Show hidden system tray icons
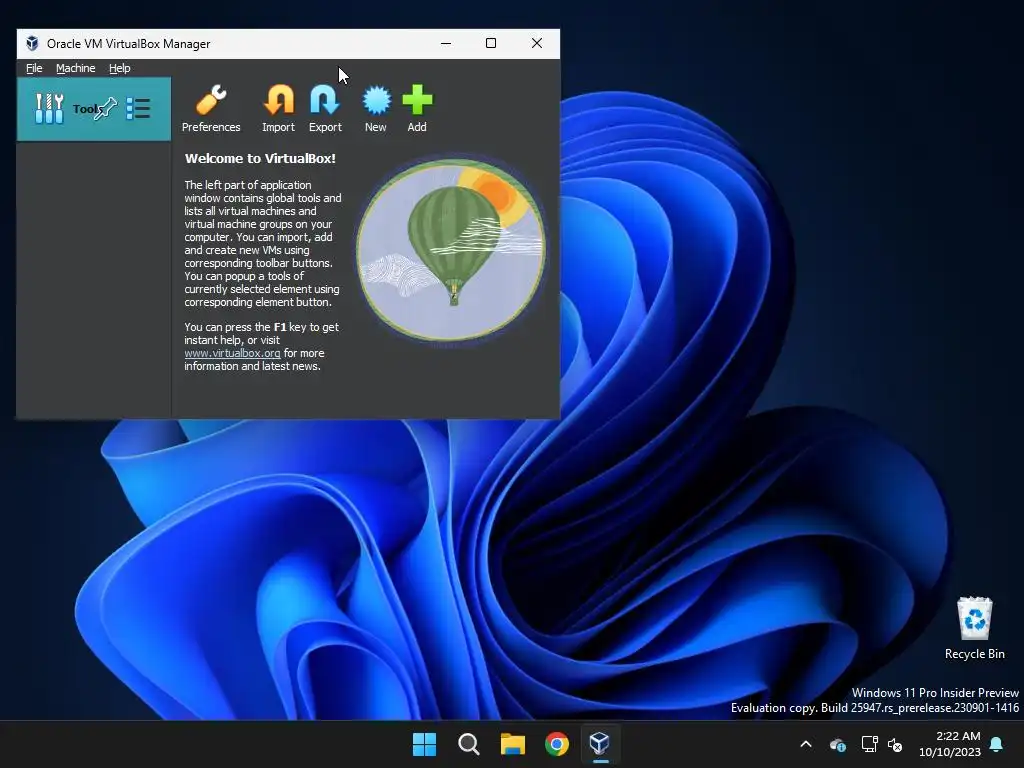This screenshot has width=1024, height=768. (806, 744)
